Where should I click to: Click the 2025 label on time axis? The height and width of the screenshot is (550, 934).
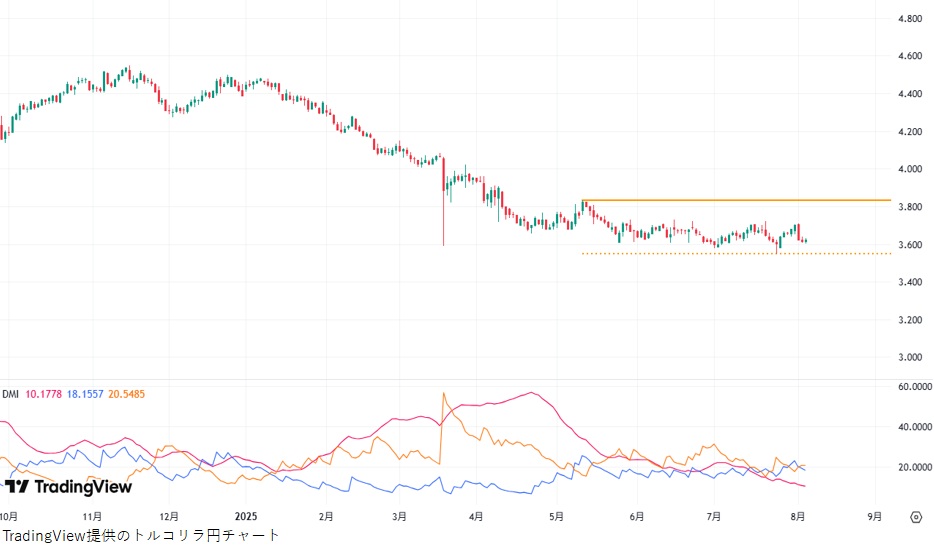(246, 517)
